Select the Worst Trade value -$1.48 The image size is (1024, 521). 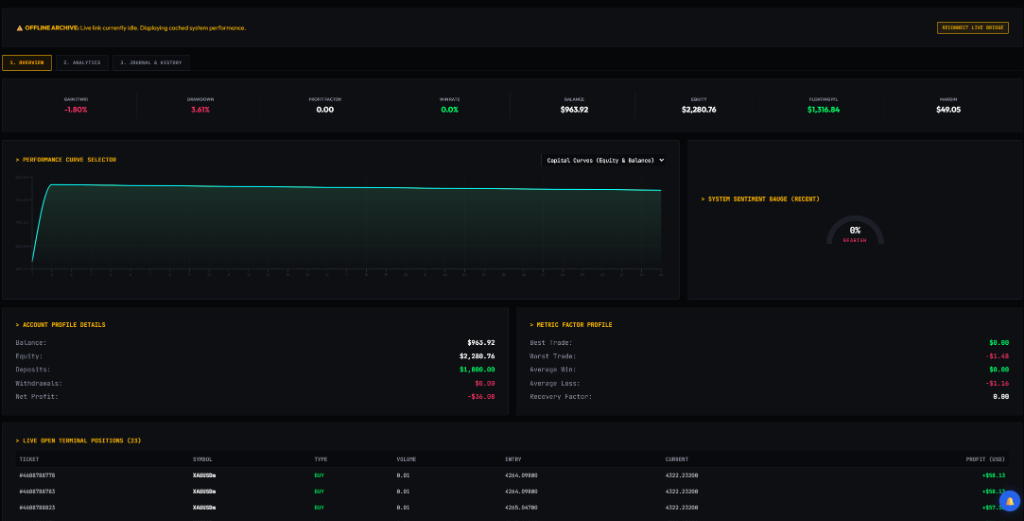coord(997,356)
